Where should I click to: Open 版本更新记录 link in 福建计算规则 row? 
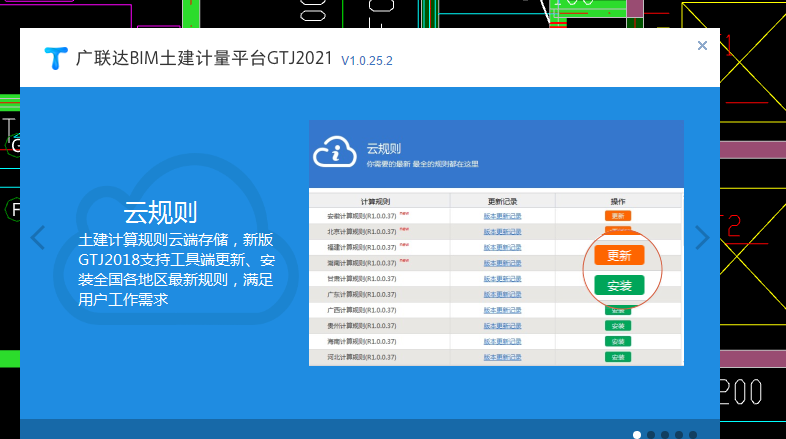click(502, 247)
